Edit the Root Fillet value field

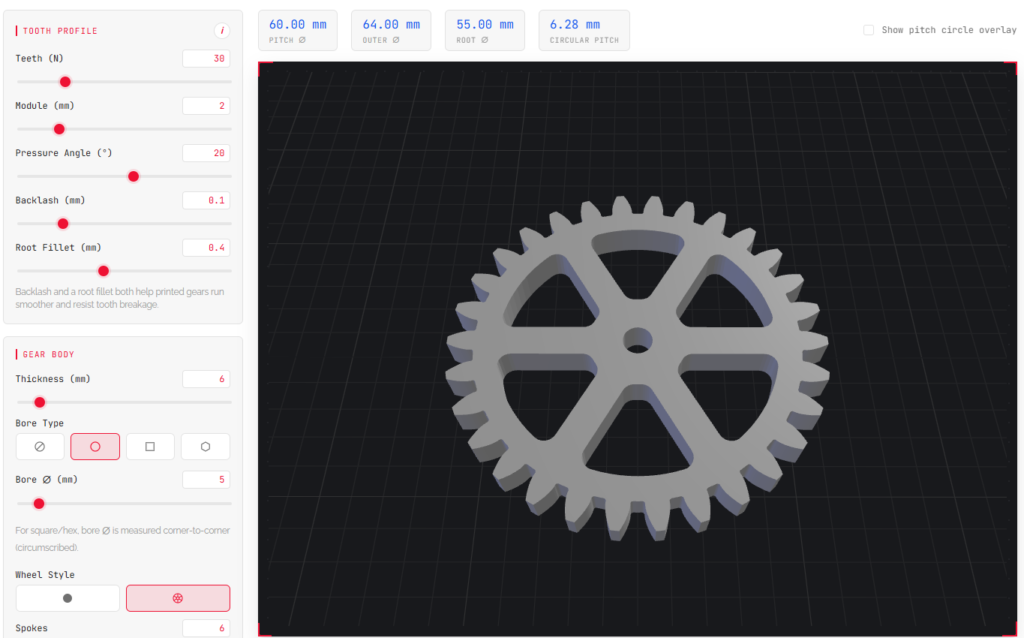[x=206, y=247]
